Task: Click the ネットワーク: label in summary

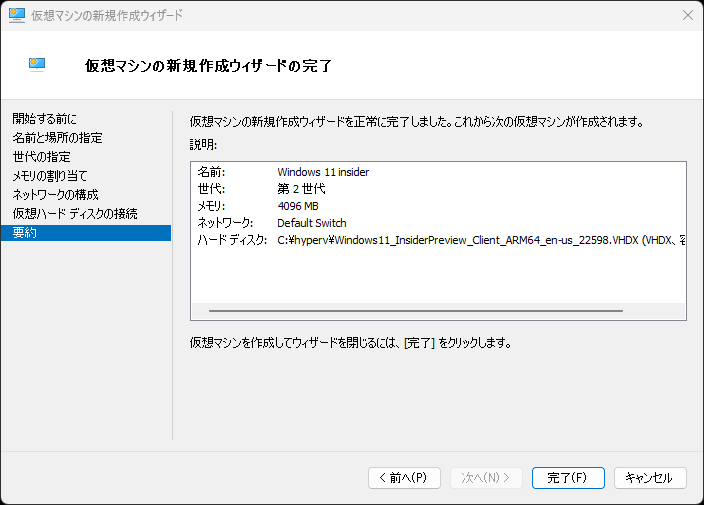Action: click(225, 223)
